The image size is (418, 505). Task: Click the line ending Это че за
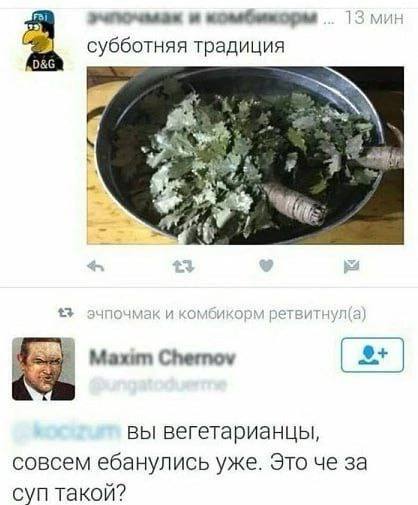190,463
